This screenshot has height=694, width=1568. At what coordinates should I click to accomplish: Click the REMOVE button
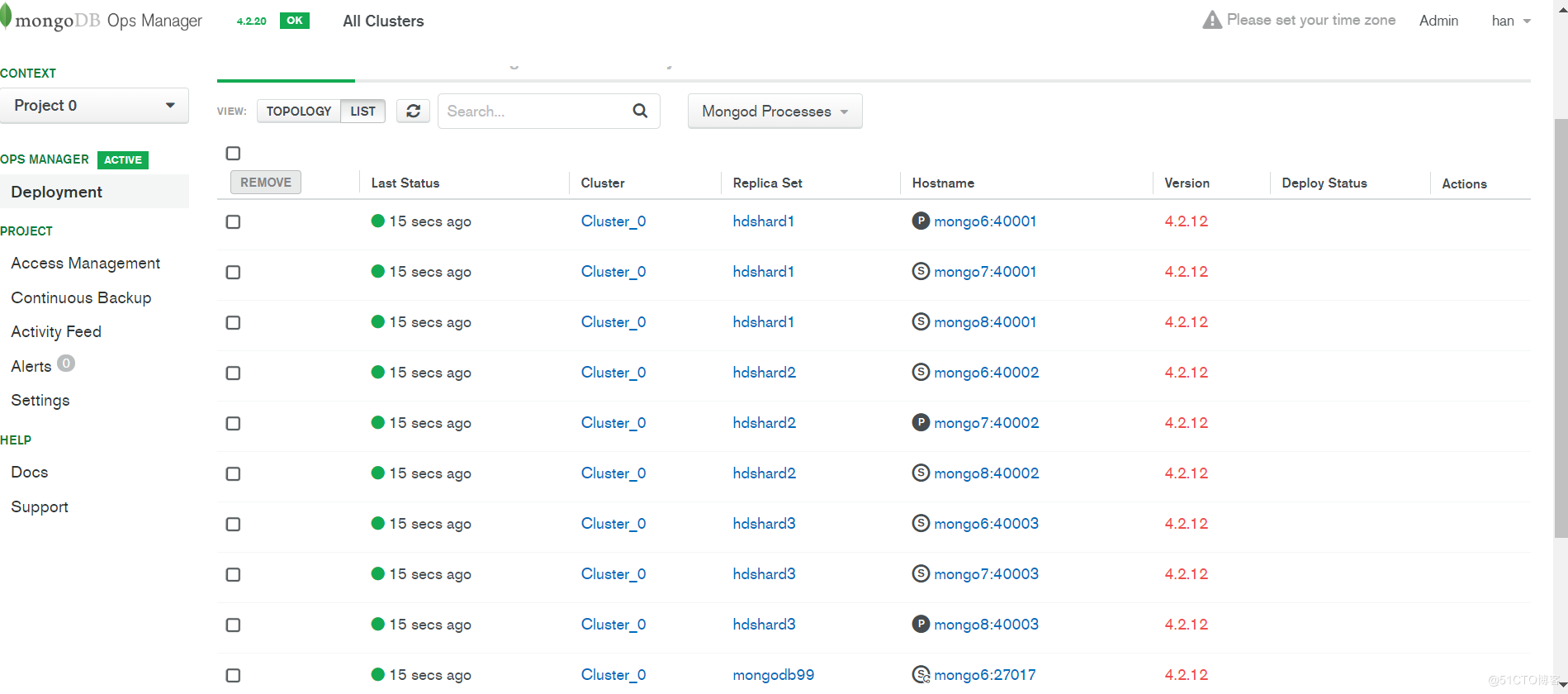(266, 182)
